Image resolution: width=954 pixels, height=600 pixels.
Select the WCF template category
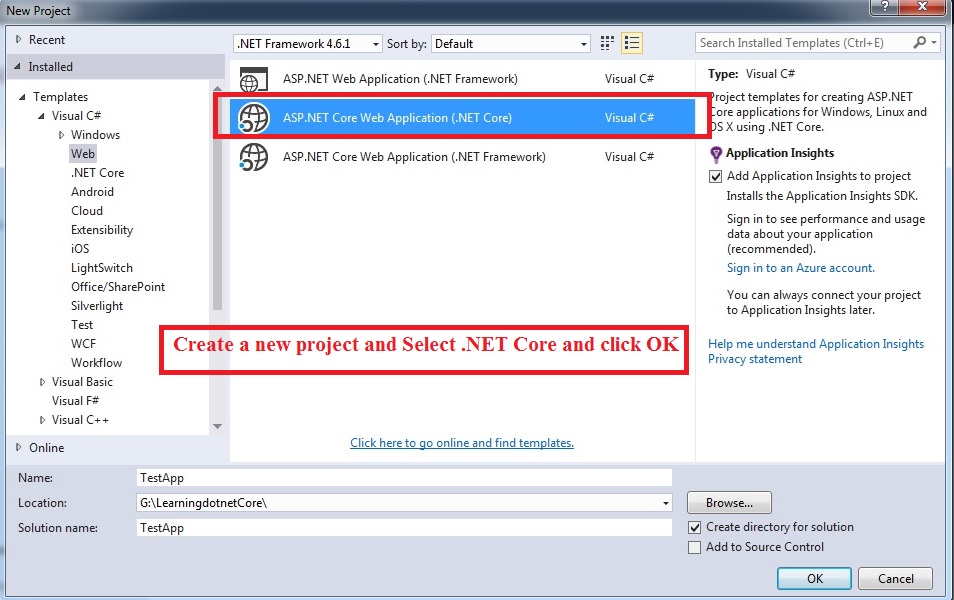point(83,344)
